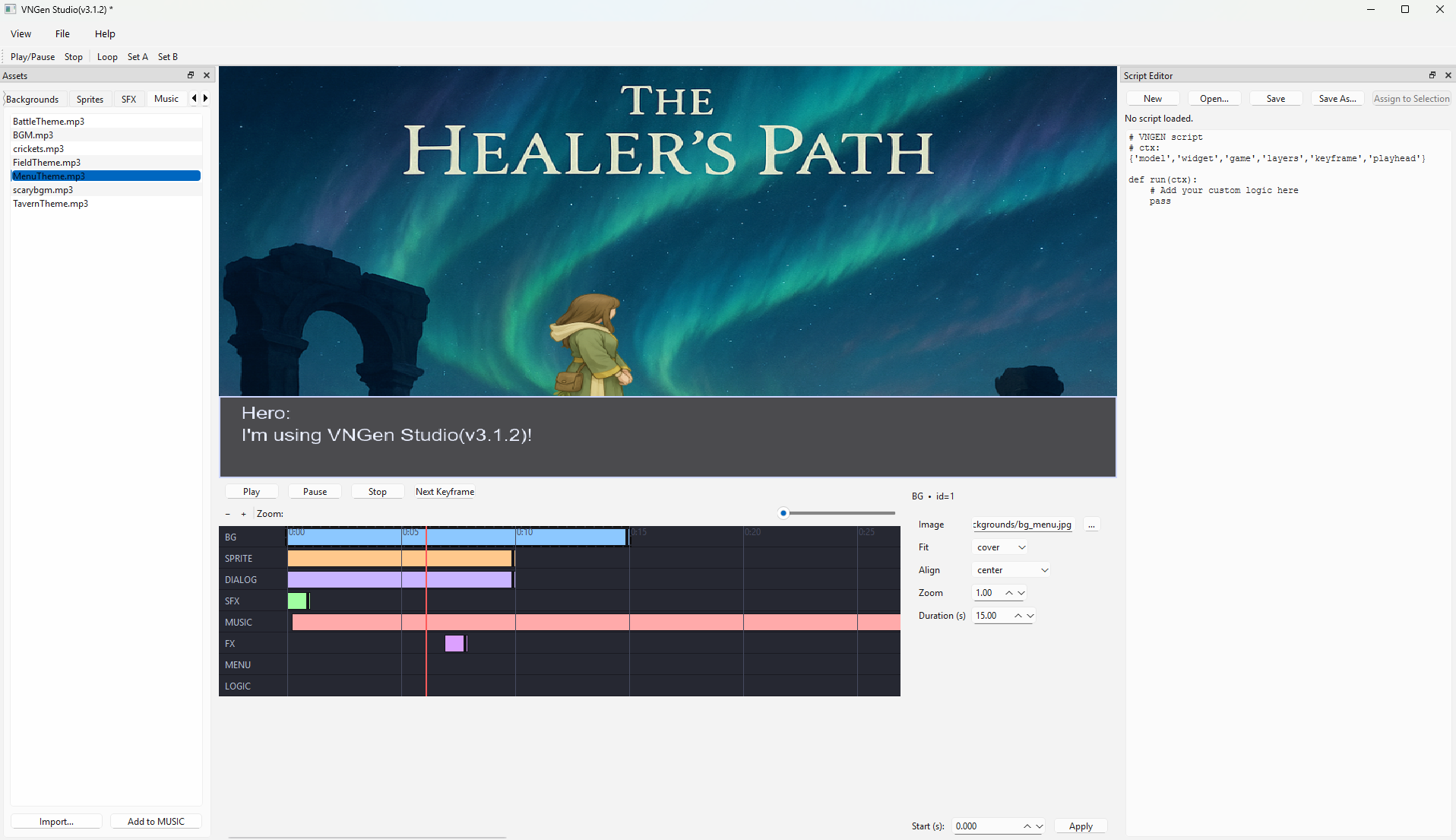Show more asset tabs with right arrow

pos(205,98)
